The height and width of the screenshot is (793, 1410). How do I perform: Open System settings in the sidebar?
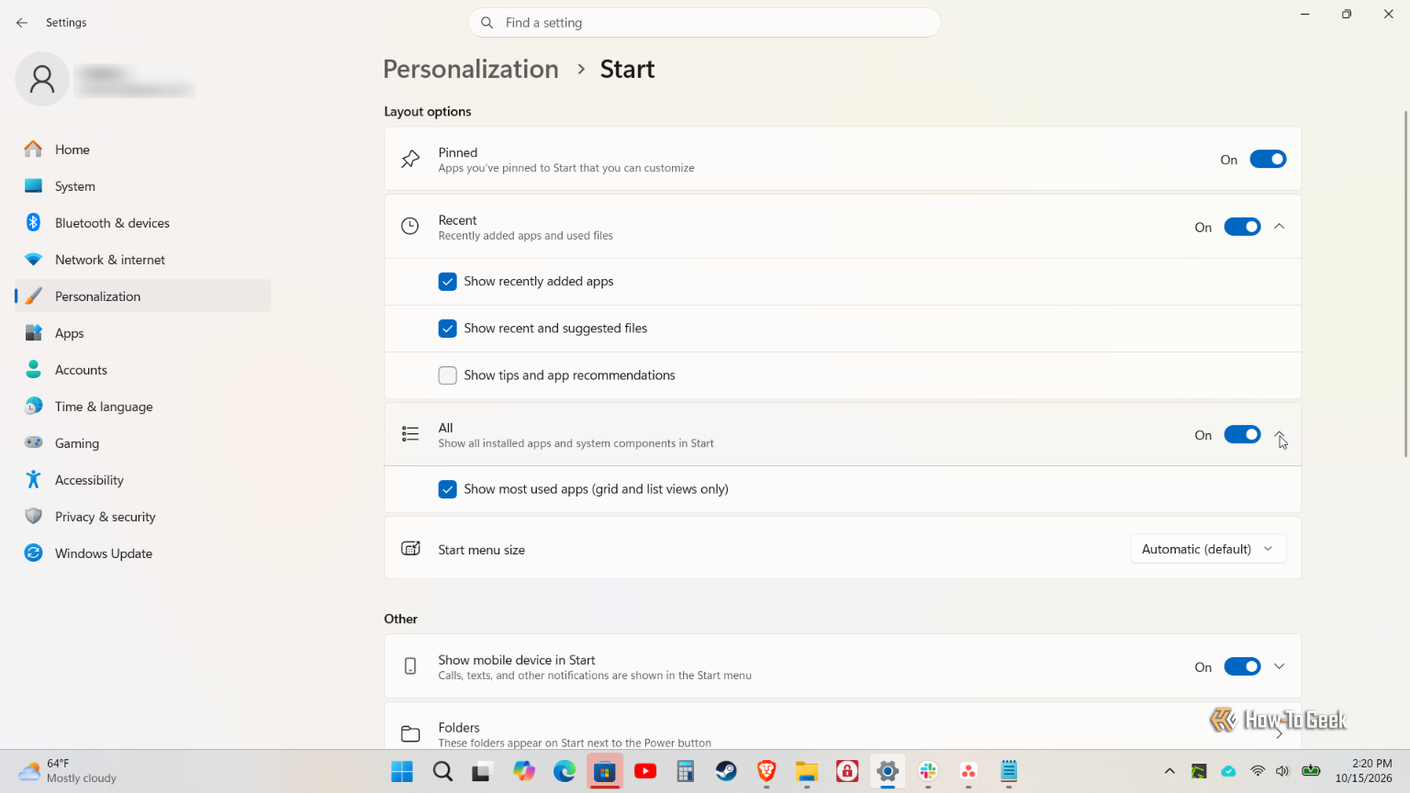pyautogui.click(x=143, y=186)
